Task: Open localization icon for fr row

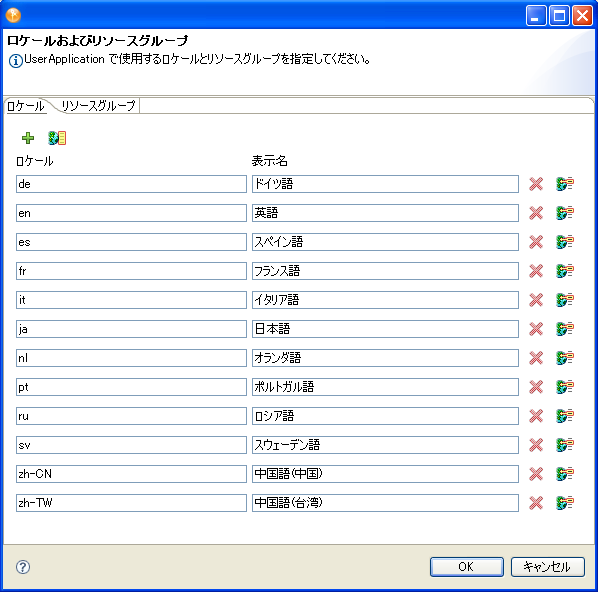Action: pyautogui.click(x=565, y=271)
